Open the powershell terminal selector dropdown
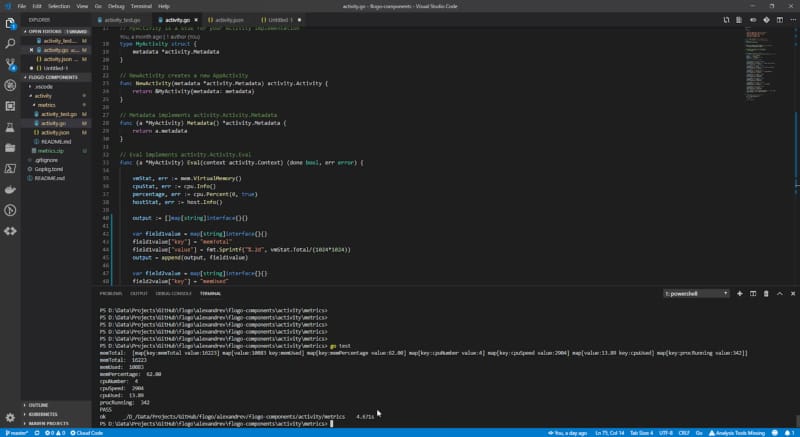Viewport: 800px width, 437px height. pyautogui.click(x=697, y=293)
